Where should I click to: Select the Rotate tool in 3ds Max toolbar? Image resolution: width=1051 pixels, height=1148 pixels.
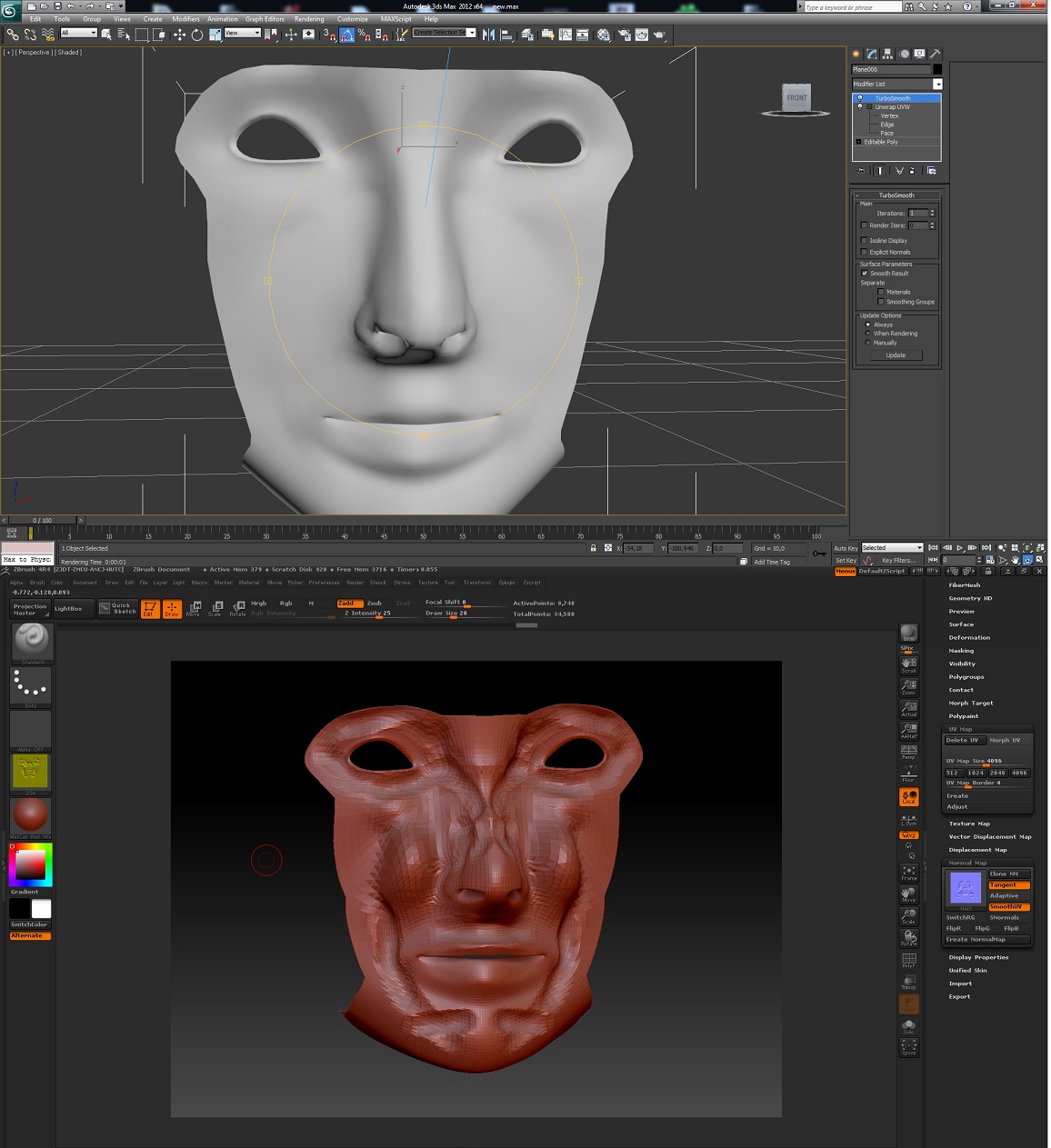pyautogui.click(x=196, y=35)
